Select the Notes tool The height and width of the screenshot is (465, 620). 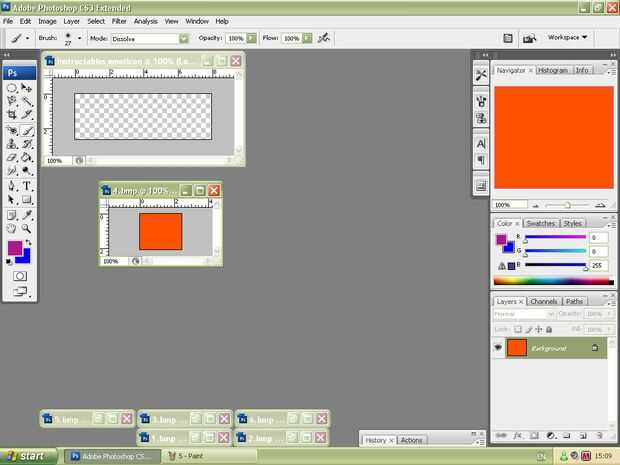(x=12, y=215)
